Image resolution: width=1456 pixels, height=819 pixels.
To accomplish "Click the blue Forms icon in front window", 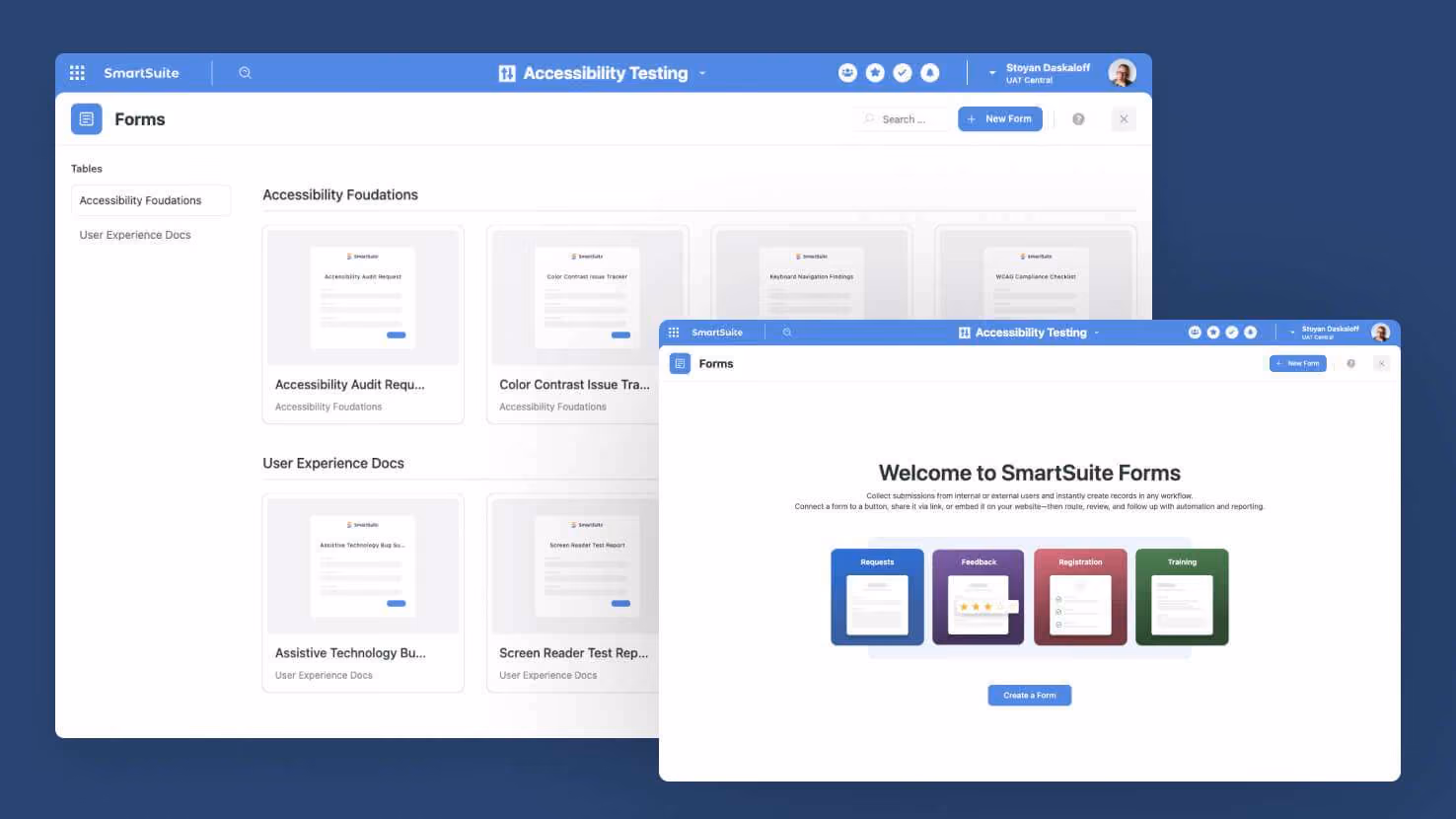I will pos(680,363).
